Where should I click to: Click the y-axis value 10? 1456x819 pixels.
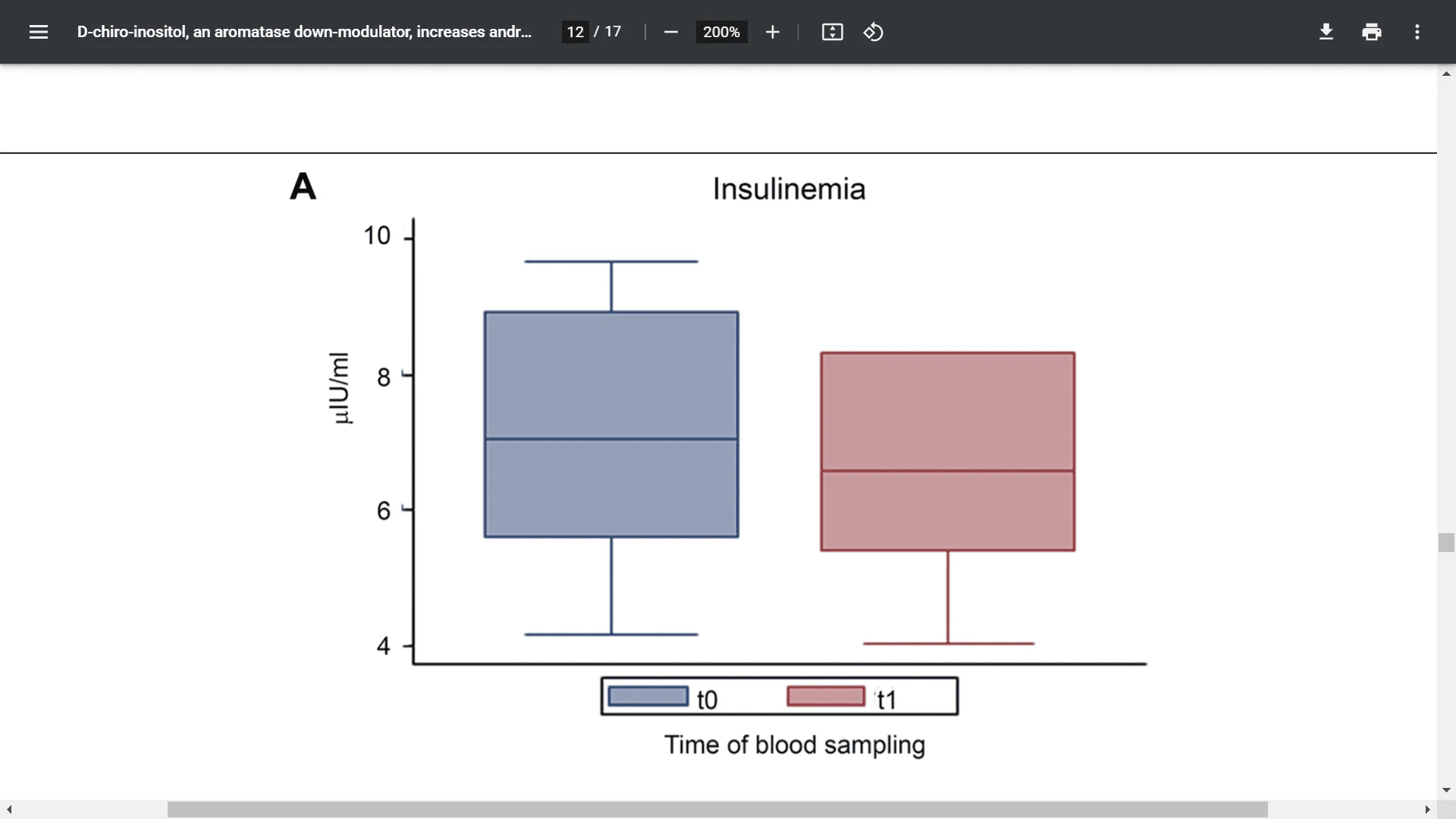(x=377, y=236)
